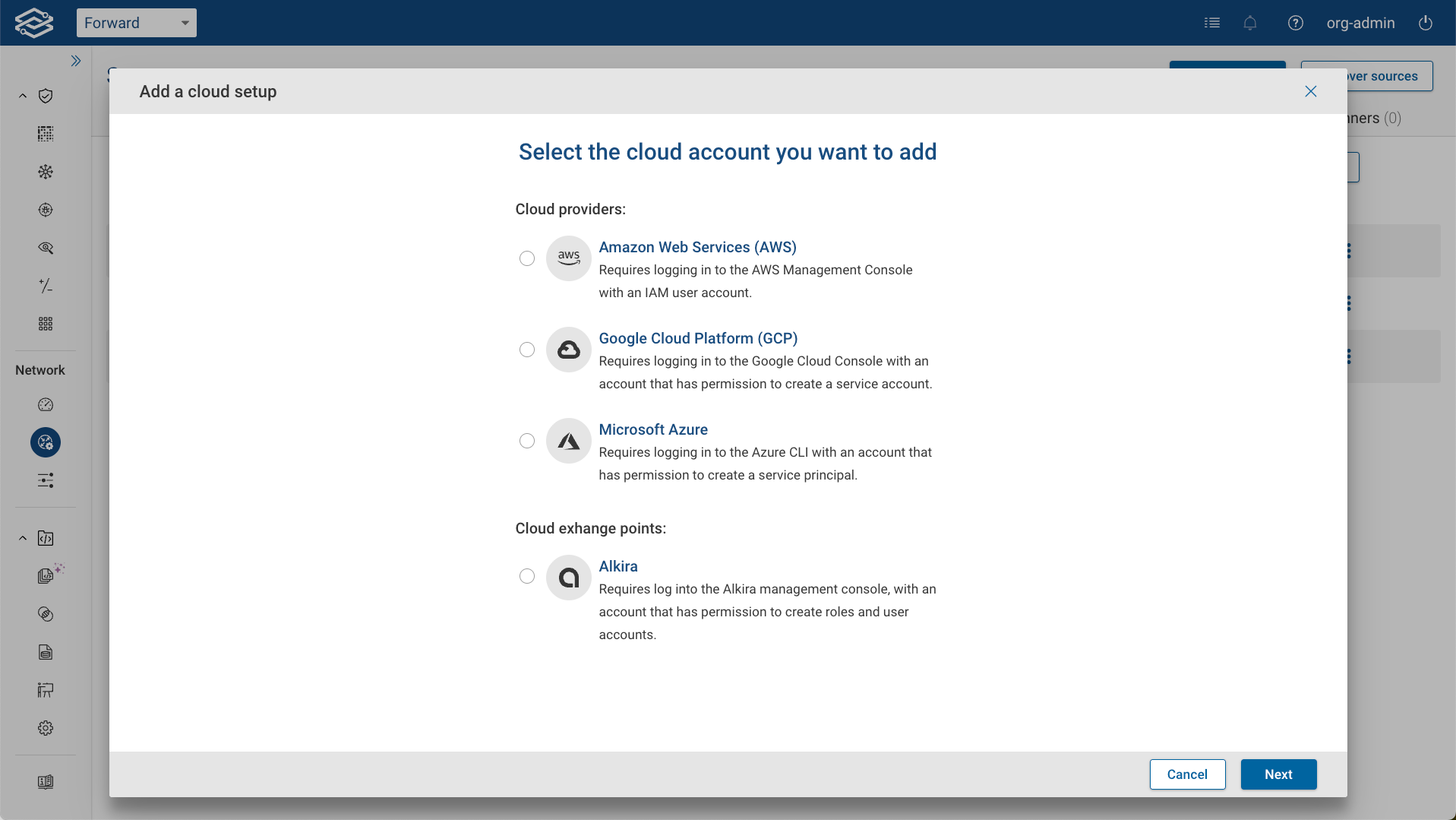Viewport: 1456px width, 820px height.
Task: Dismiss the dialog with the X
Action: coord(1310,91)
